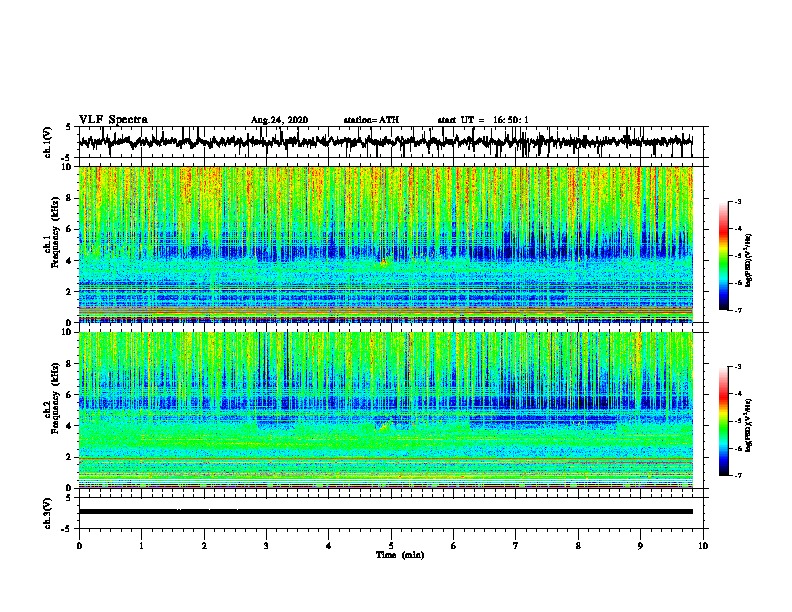Select the "Time (min)" axis label
The height and width of the screenshot is (612, 792).
tap(400, 555)
